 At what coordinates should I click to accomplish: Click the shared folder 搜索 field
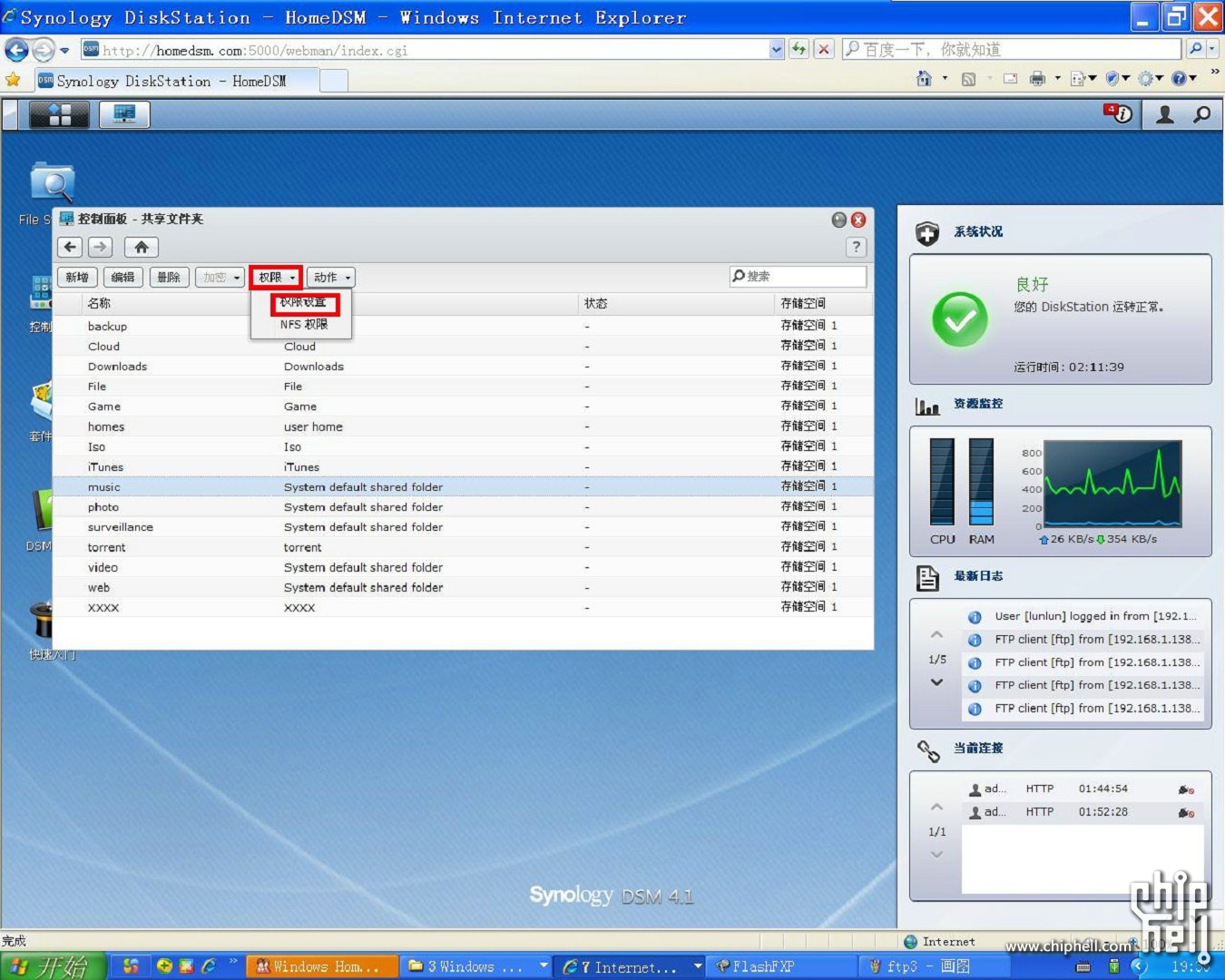(x=799, y=277)
